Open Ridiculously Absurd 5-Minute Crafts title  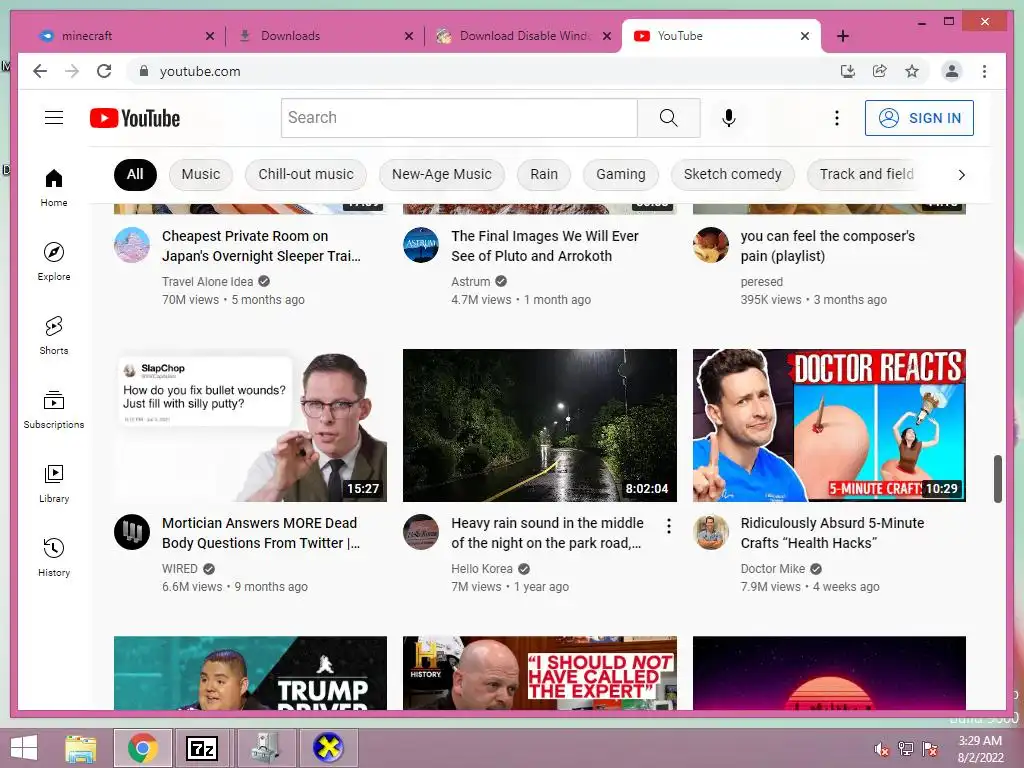click(832, 533)
